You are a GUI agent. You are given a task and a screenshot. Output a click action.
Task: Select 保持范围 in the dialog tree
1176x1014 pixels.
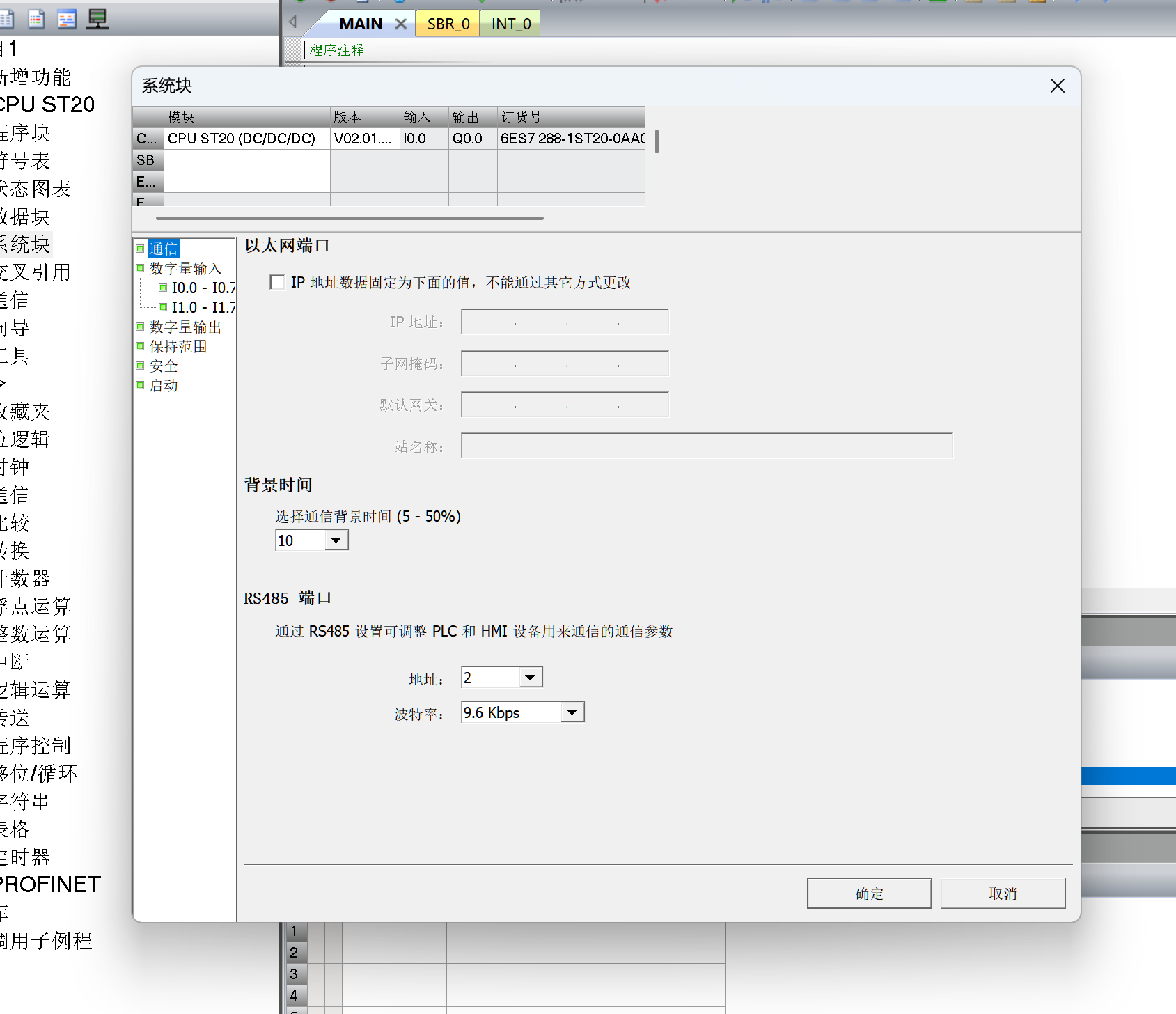(x=178, y=346)
